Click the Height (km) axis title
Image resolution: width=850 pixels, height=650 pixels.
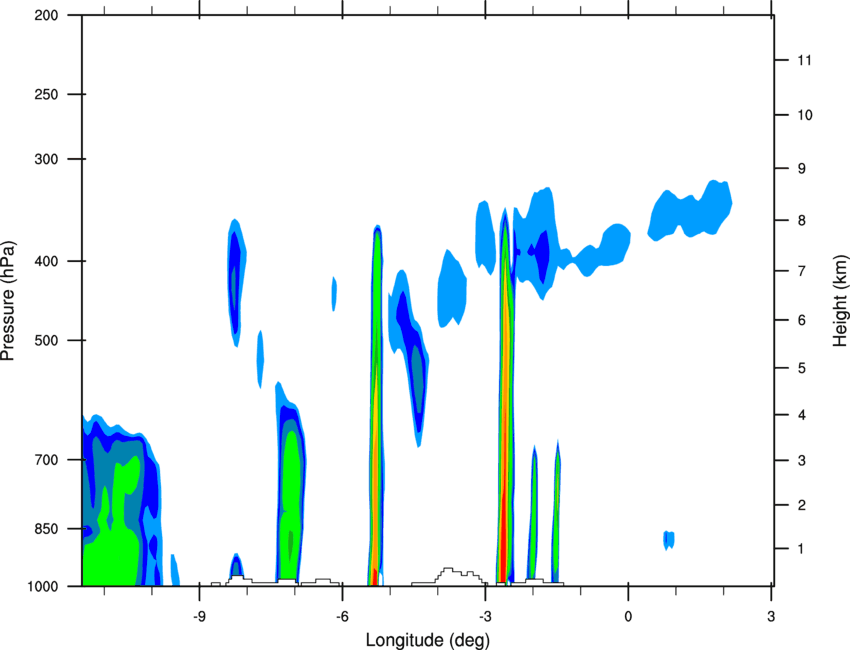840,301
